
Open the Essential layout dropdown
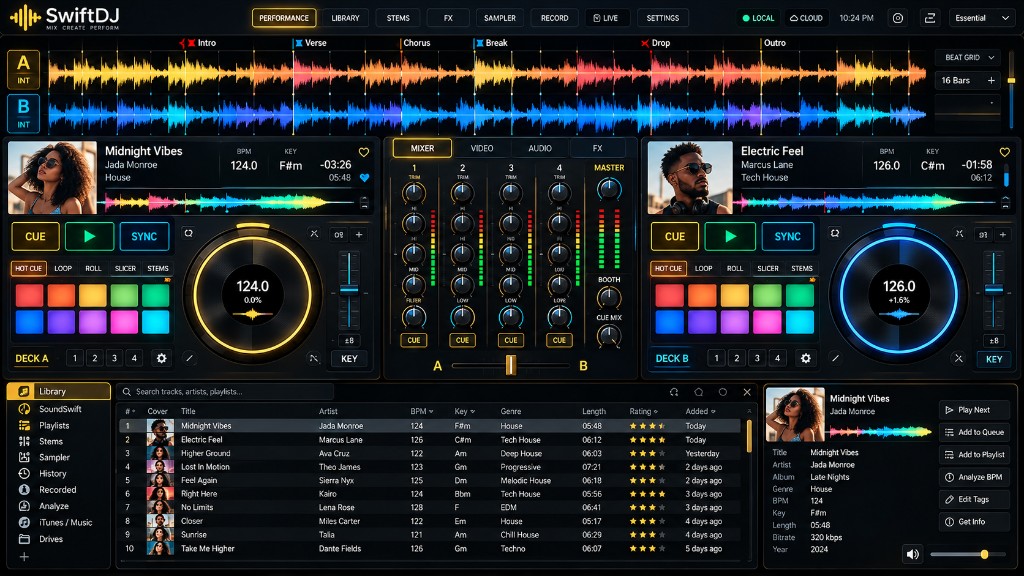(x=982, y=18)
